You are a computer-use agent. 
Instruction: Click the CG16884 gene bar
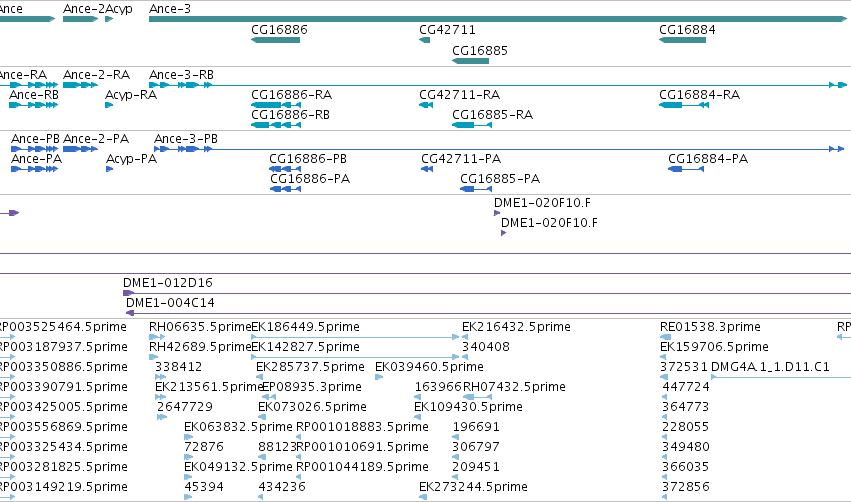pyautogui.click(x=682, y=40)
